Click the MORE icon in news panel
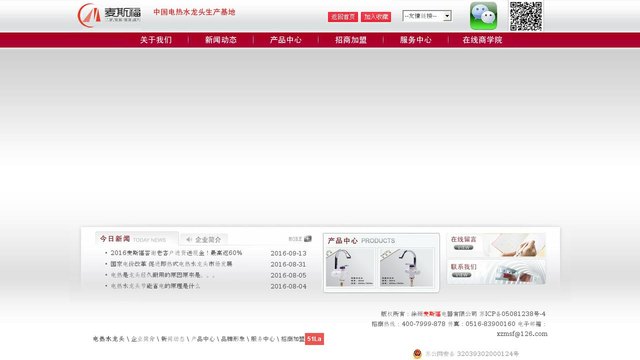 click(300, 239)
